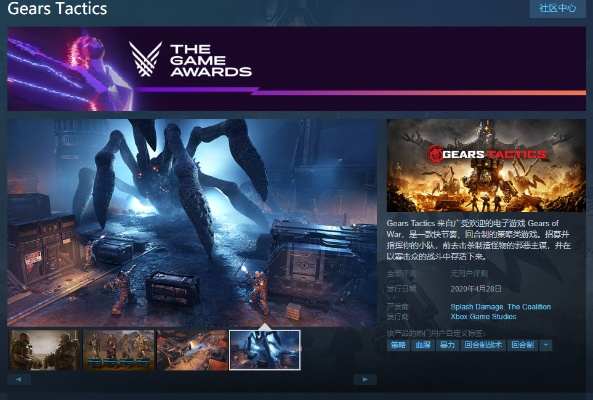Open the Splash Damage developer link
The width and height of the screenshot is (593, 400).
[x=477, y=307]
